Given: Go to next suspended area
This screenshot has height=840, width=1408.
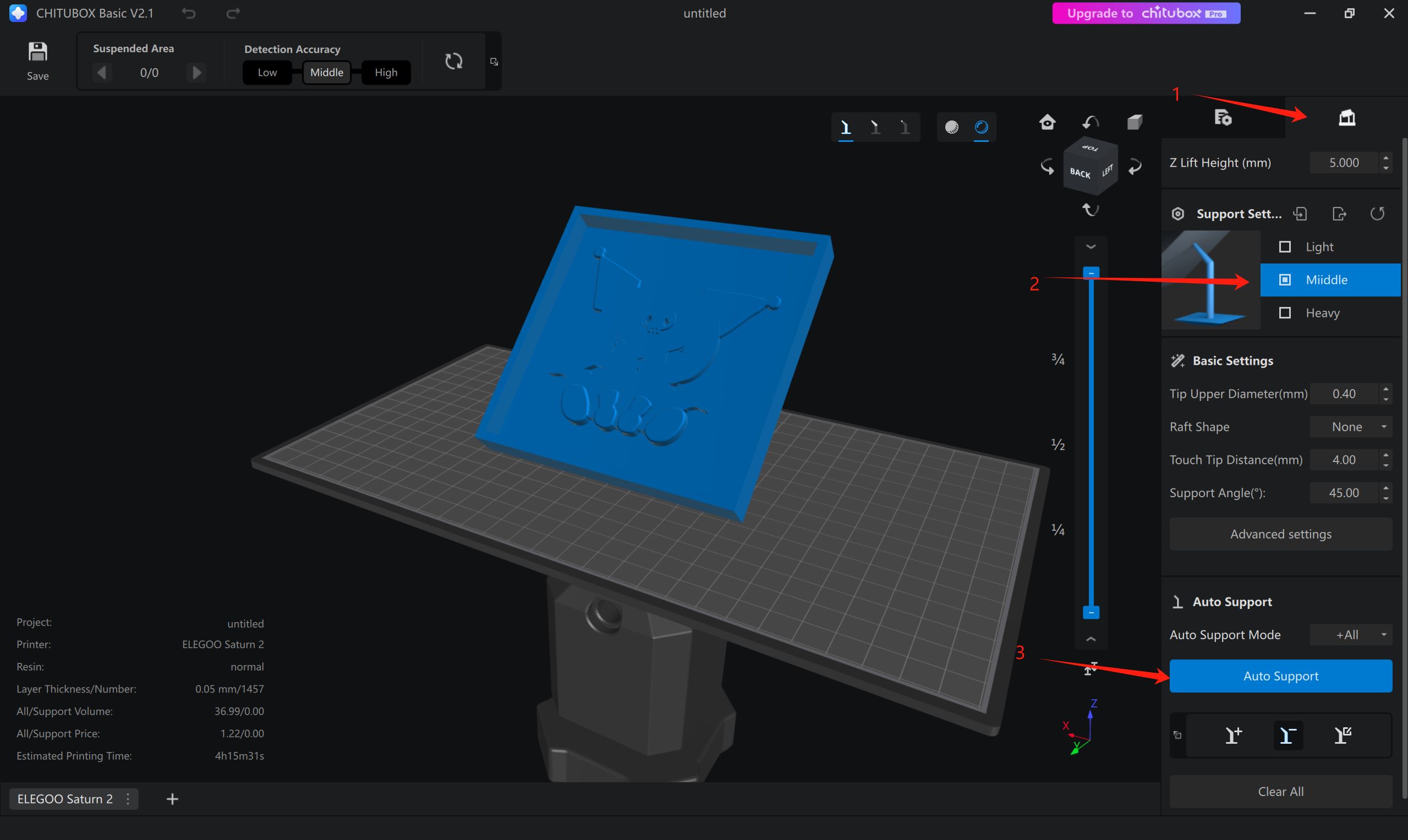Looking at the screenshot, I should point(196,73).
